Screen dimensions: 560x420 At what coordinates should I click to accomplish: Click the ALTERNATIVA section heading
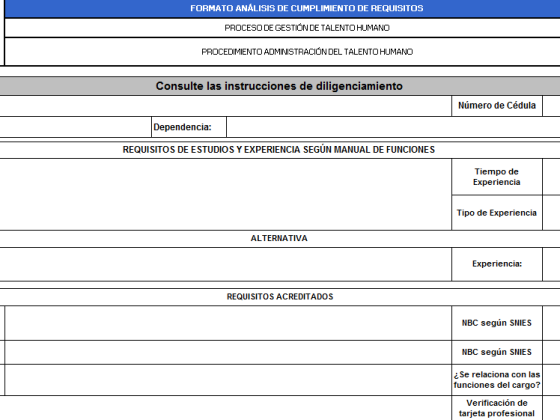pyautogui.click(x=279, y=239)
